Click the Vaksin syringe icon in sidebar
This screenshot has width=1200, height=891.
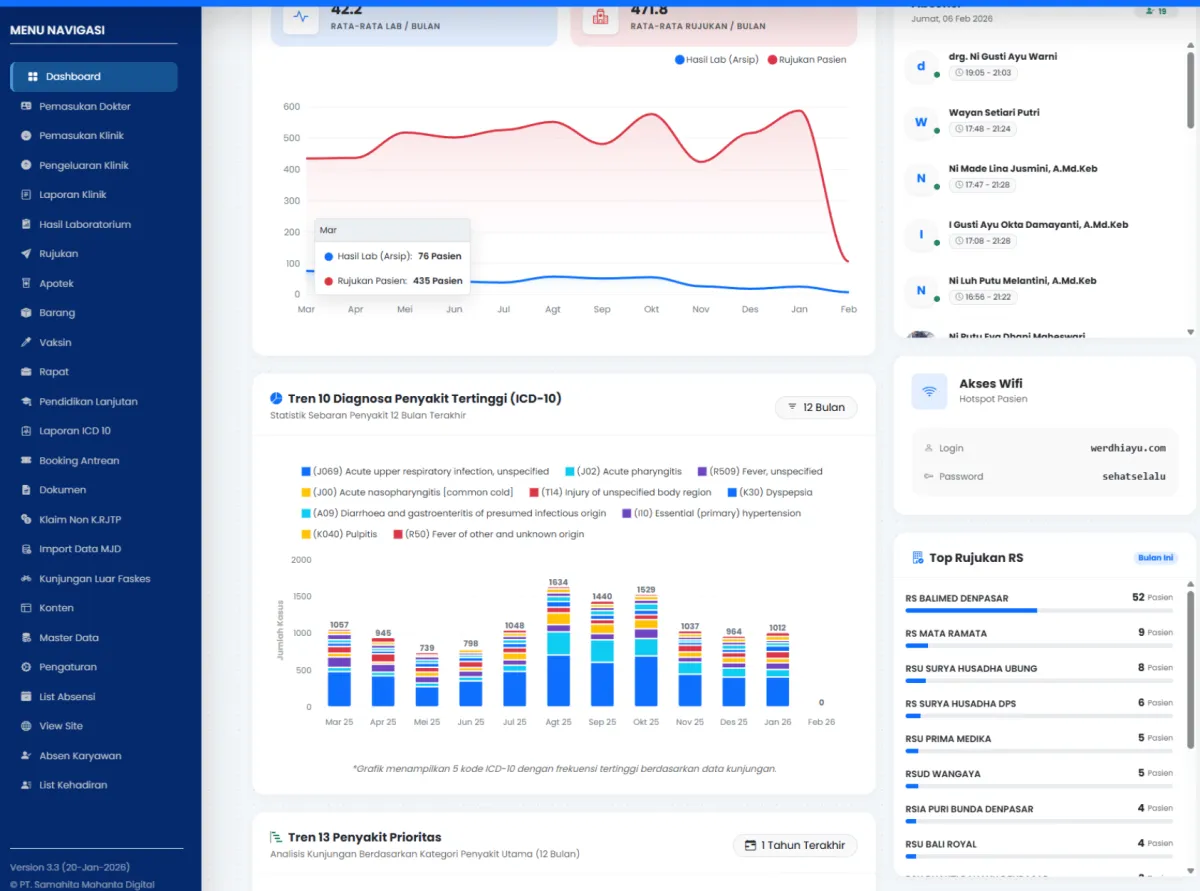click(x=27, y=343)
